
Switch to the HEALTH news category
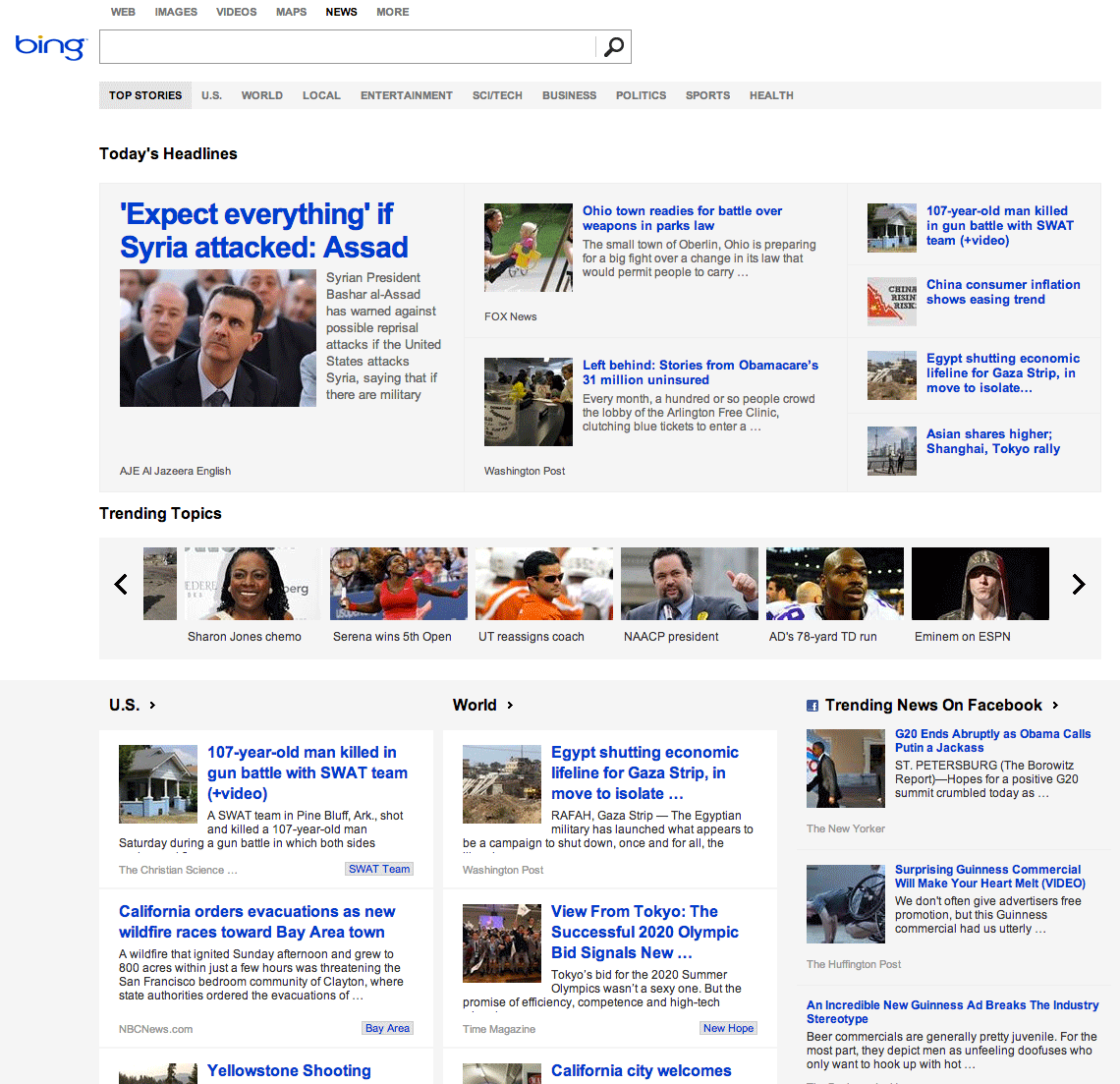(771, 95)
